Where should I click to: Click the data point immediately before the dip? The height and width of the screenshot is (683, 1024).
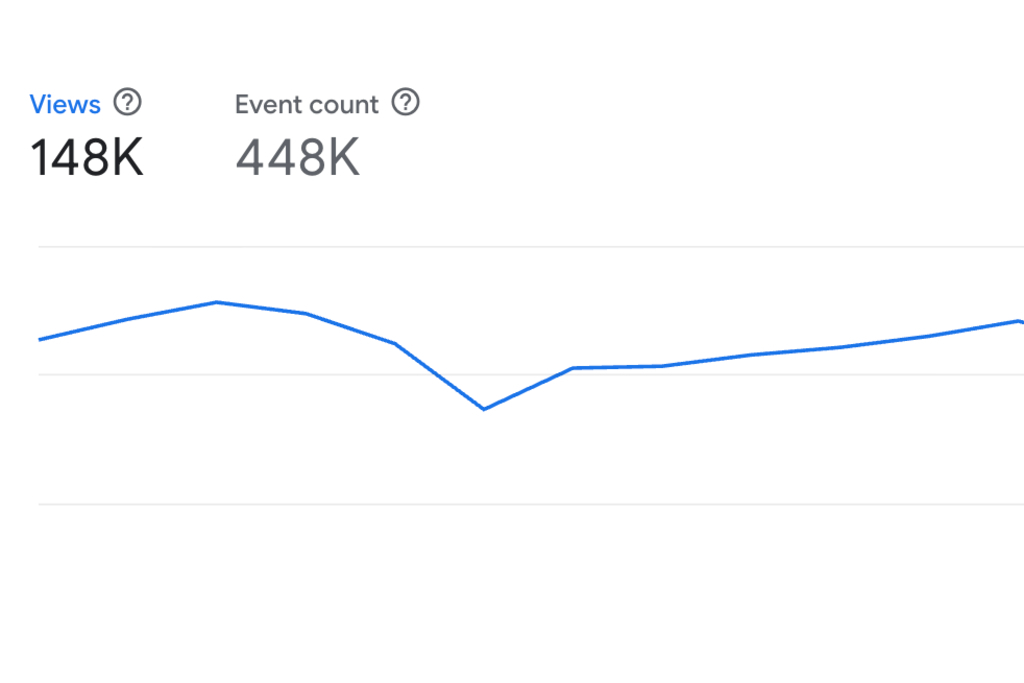395,344
